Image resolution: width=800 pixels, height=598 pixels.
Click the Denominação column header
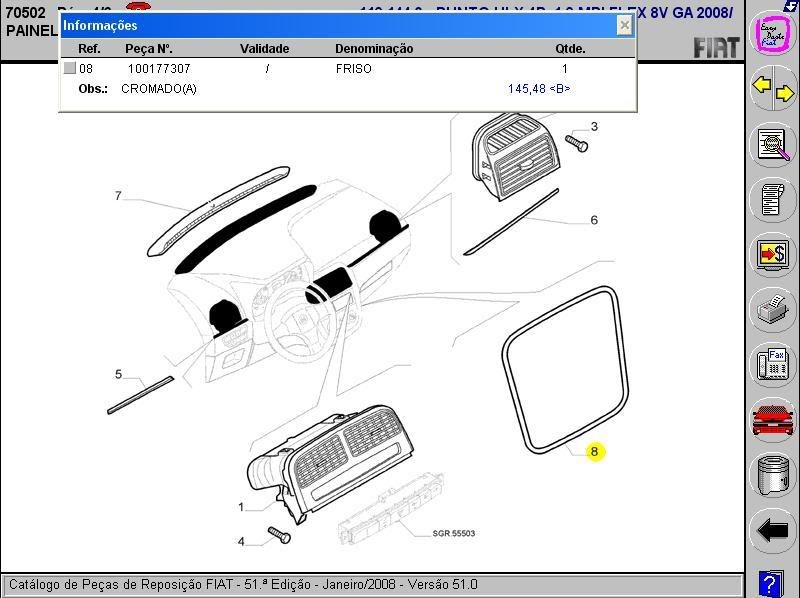click(374, 49)
